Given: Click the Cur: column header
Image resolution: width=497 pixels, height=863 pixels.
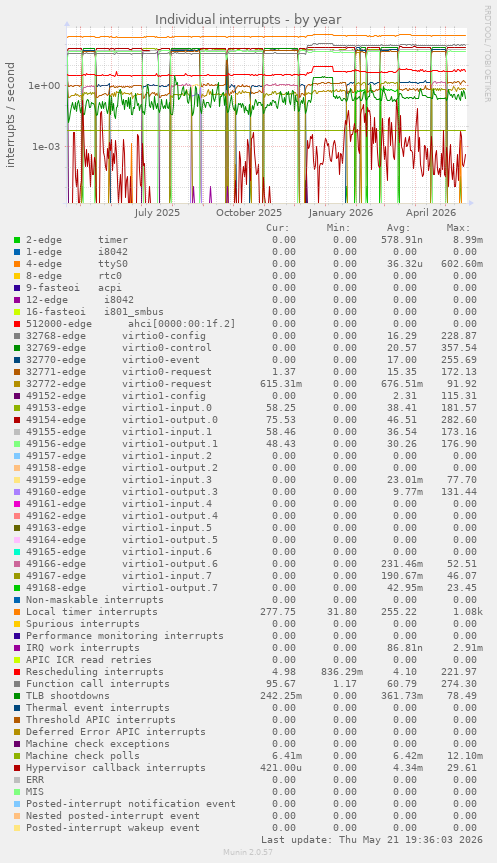Looking at the screenshot, I should click(278, 228).
